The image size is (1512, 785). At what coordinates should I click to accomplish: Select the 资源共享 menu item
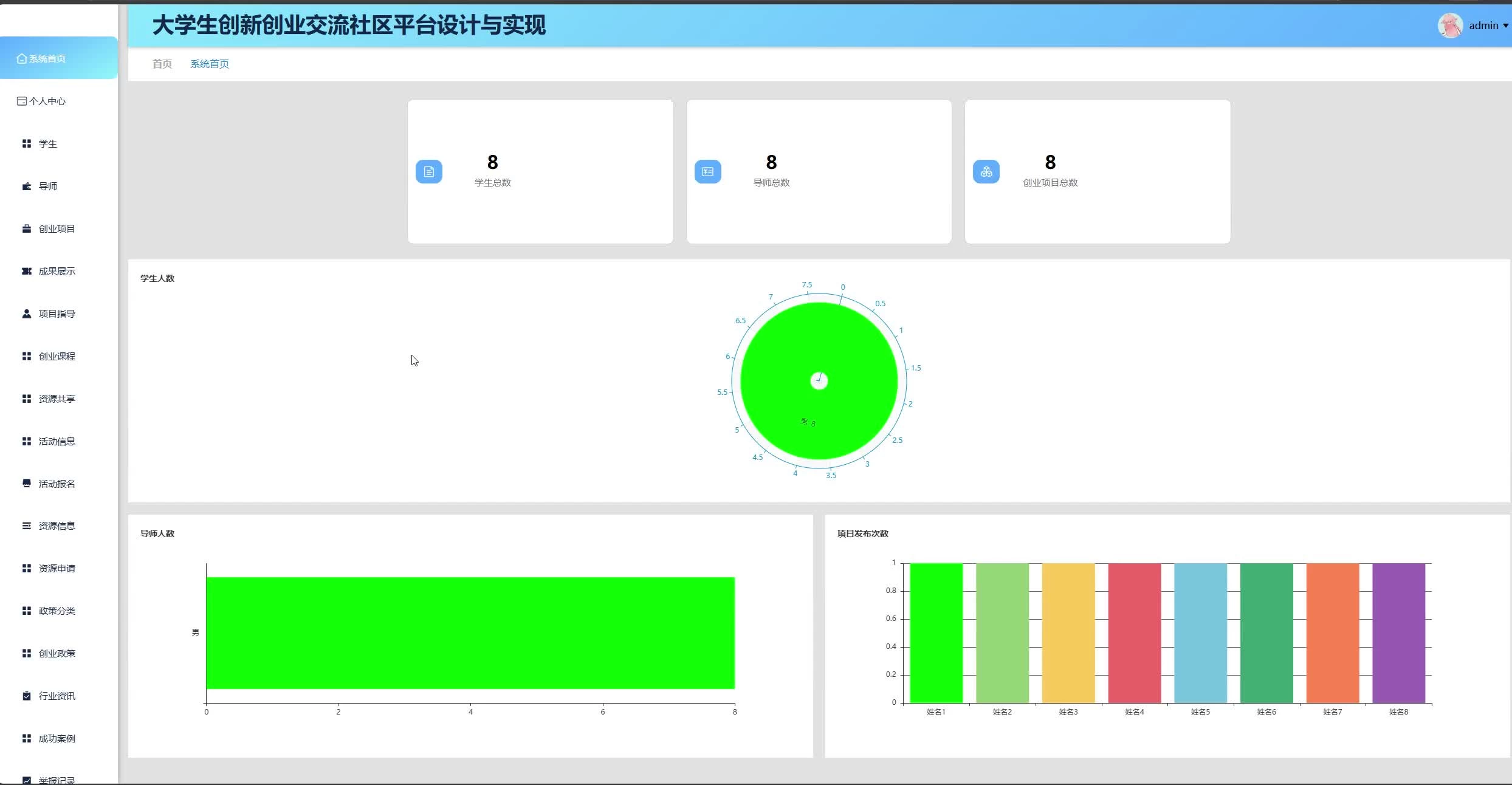click(x=57, y=399)
